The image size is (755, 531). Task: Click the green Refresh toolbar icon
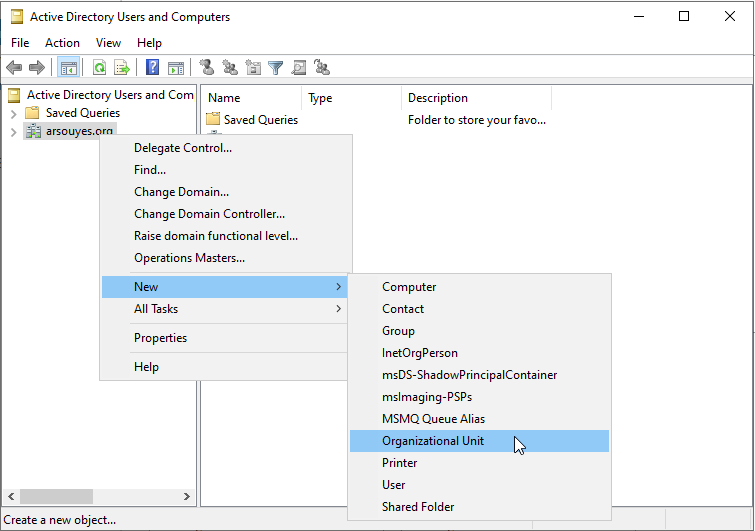pos(99,67)
